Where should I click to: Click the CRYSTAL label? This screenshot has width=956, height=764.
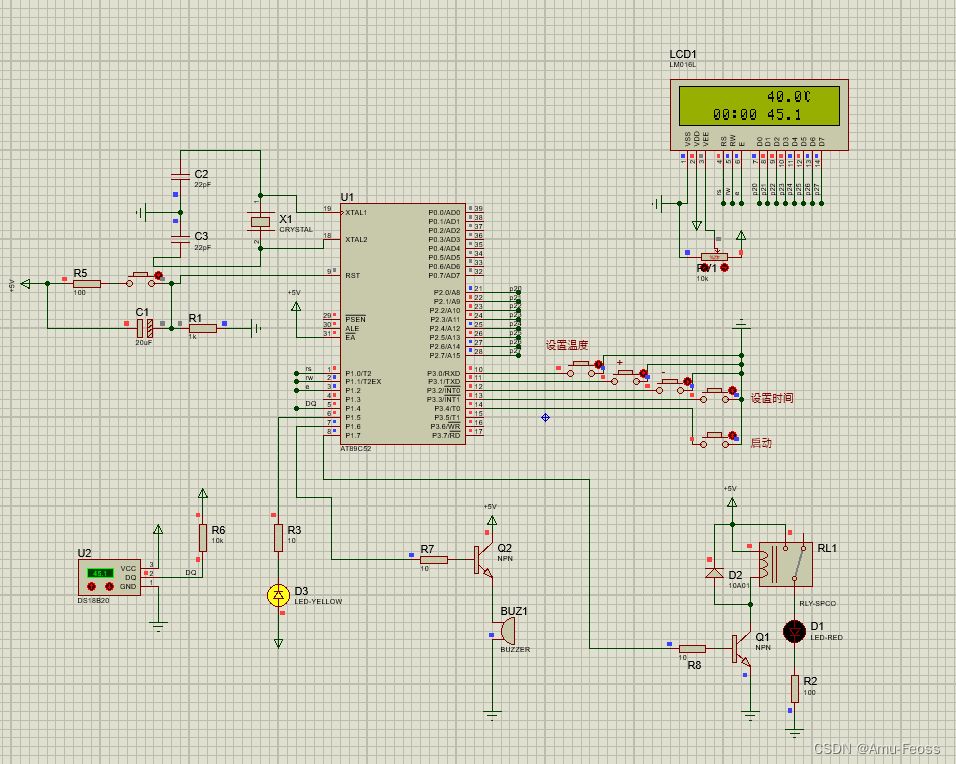[296, 230]
